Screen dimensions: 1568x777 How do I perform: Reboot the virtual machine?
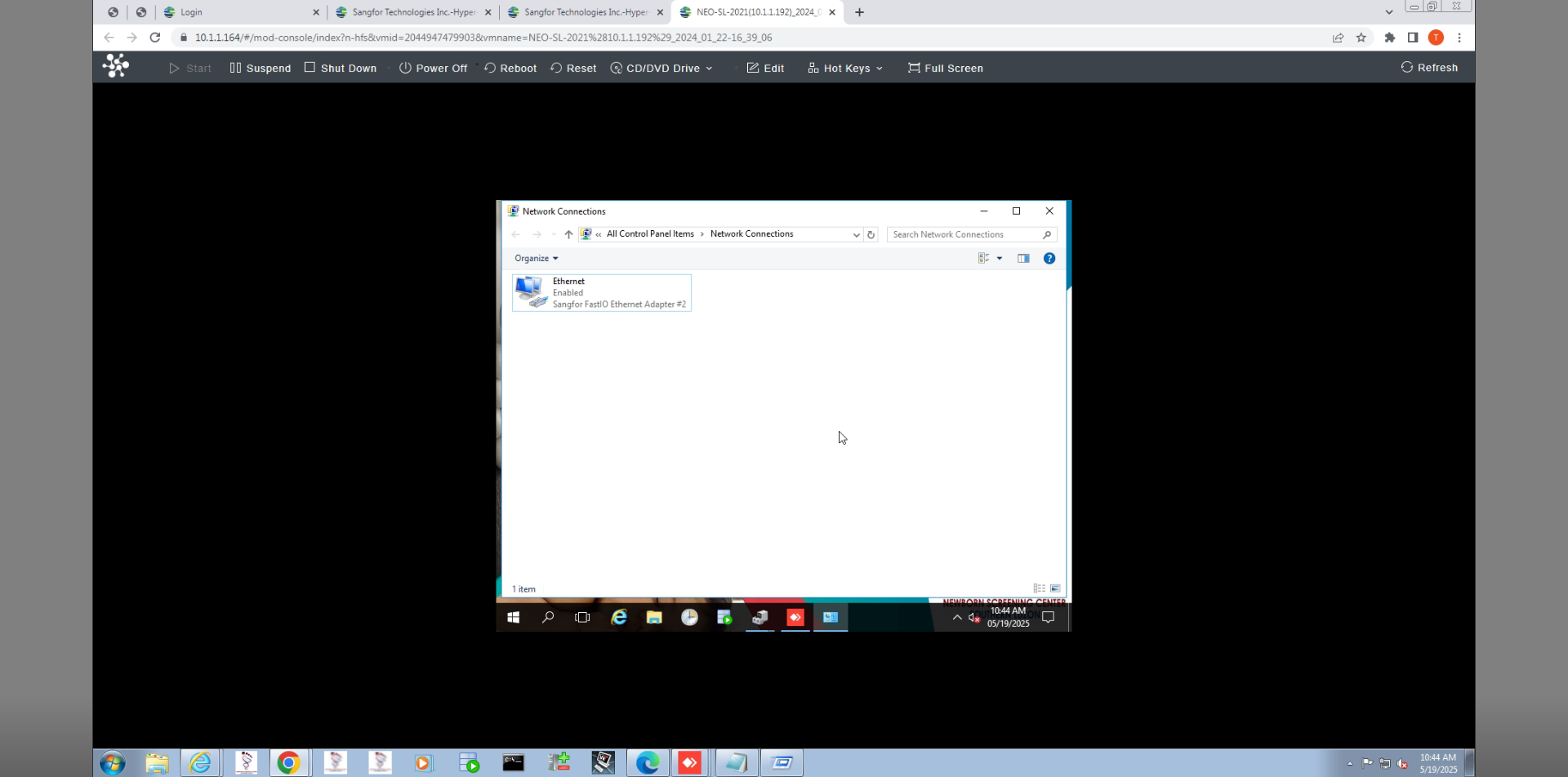tap(510, 68)
